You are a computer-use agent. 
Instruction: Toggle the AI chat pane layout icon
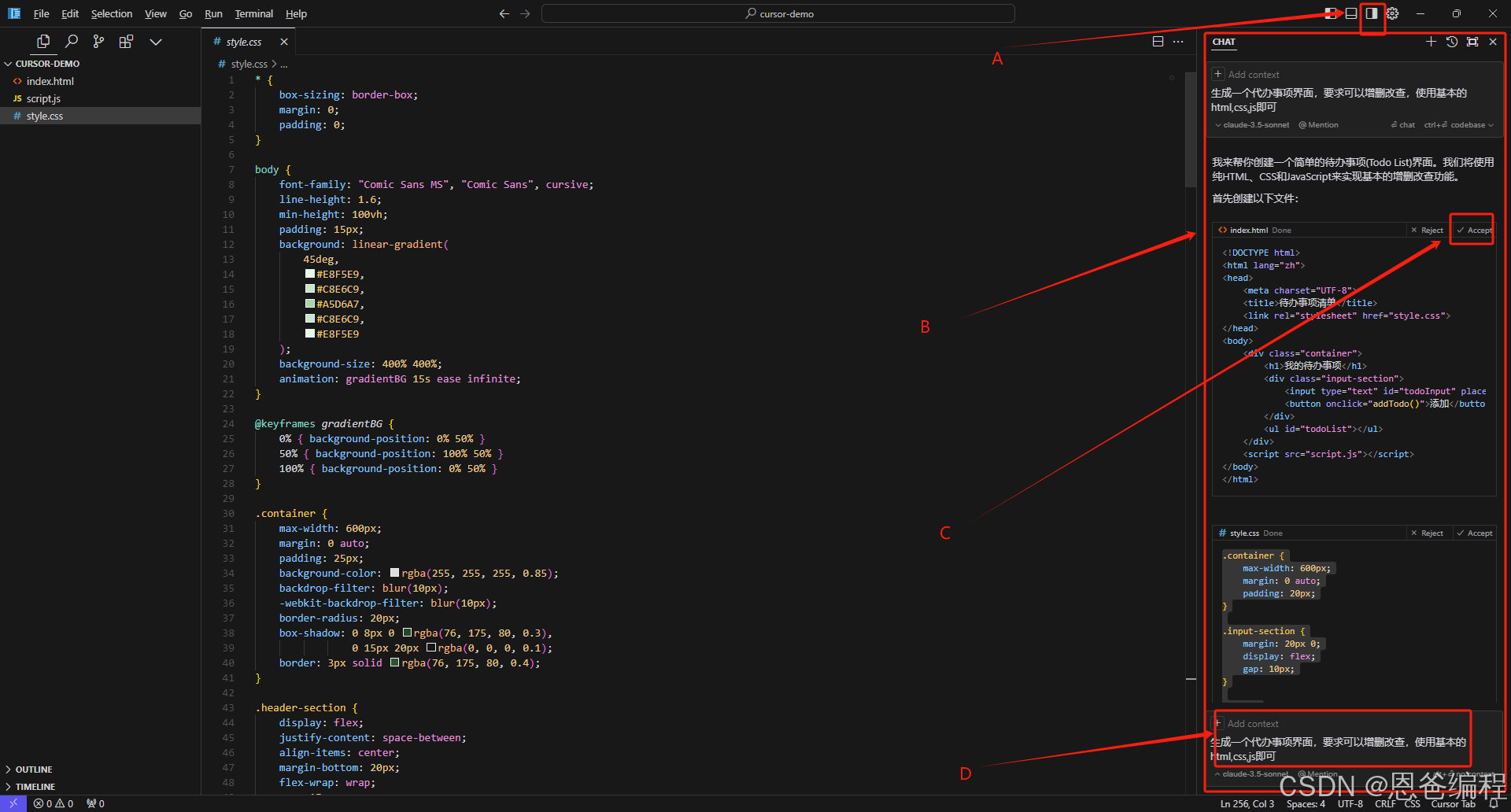tap(1372, 13)
